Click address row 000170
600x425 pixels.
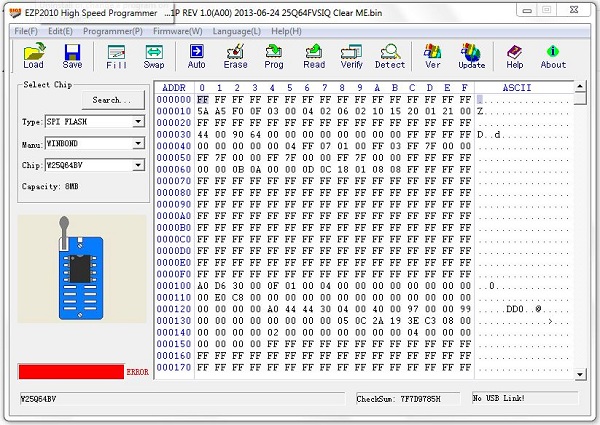tap(174, 367)
